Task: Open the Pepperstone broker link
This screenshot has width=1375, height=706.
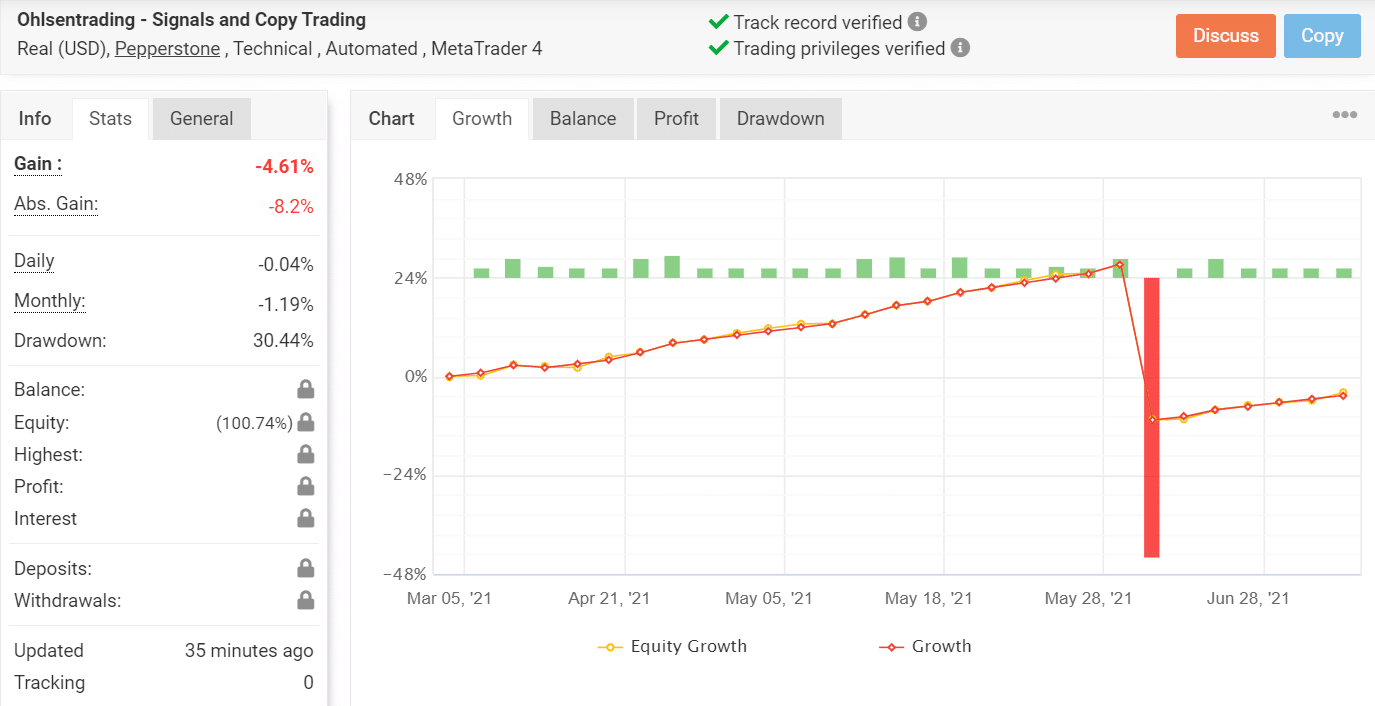Action: tap(167, 48)
